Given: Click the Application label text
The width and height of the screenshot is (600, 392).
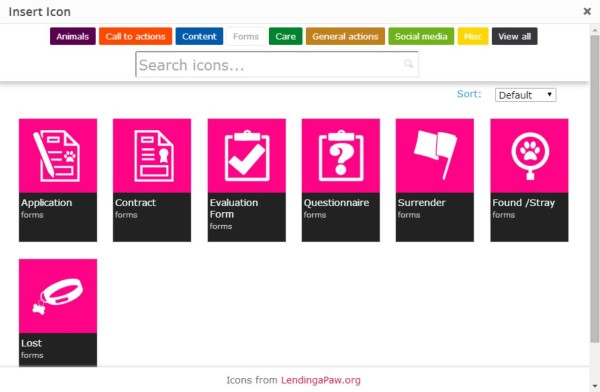Looking at the screenshot, I should 46,203.
